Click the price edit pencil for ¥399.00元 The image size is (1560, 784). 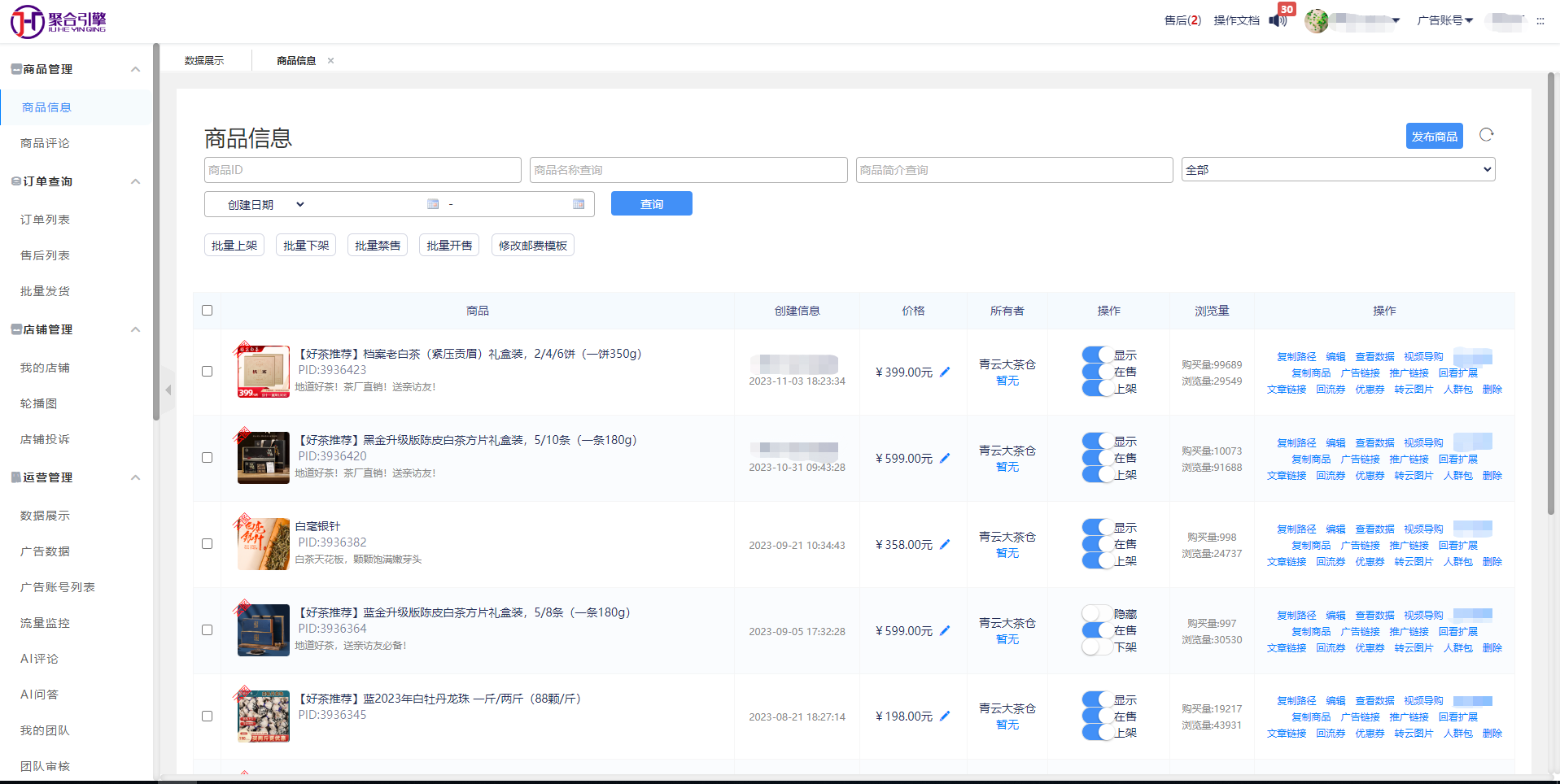click(x=945, y=372)
